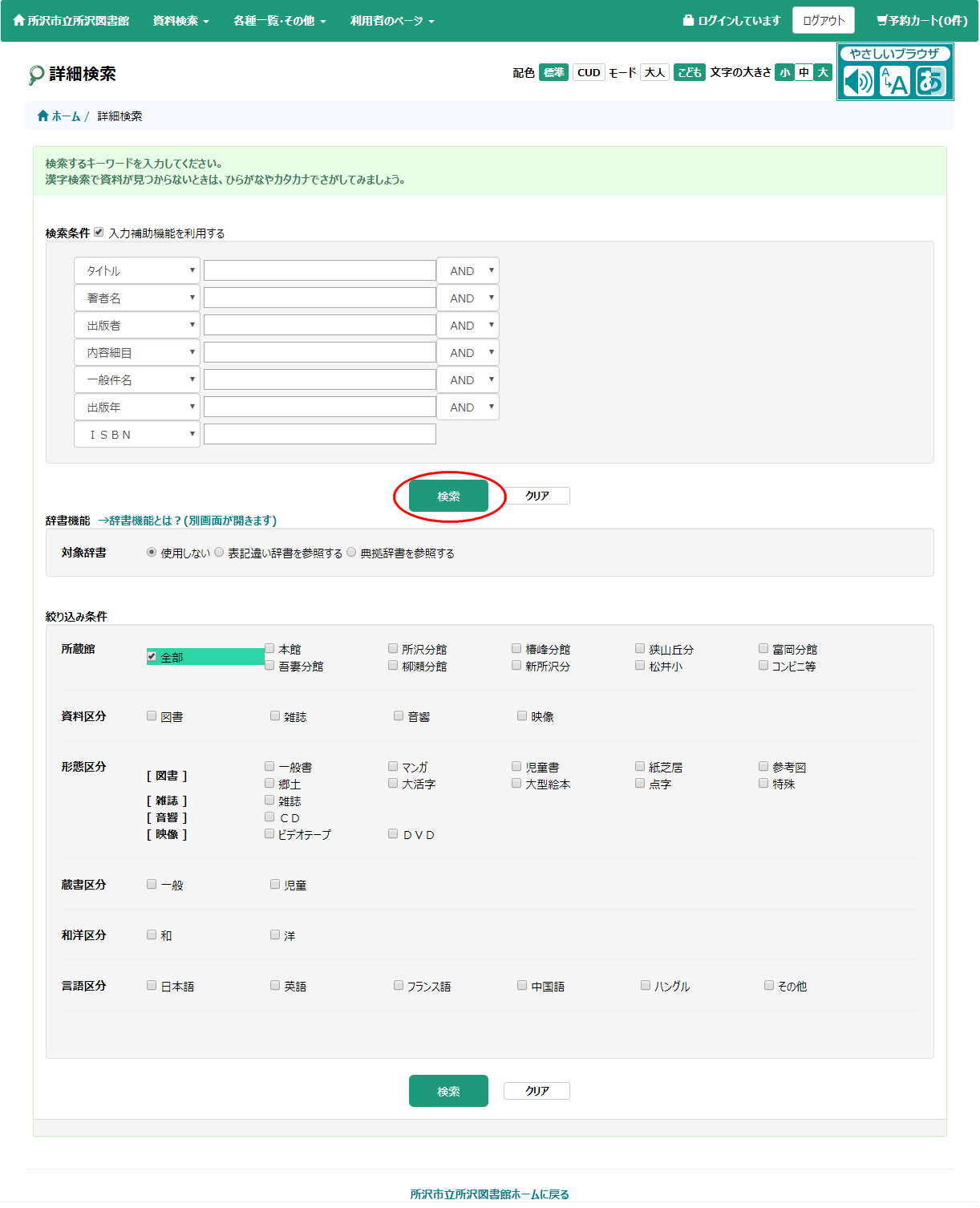
Task: Click the ログアウト button
Action: [x=823, y=21]
